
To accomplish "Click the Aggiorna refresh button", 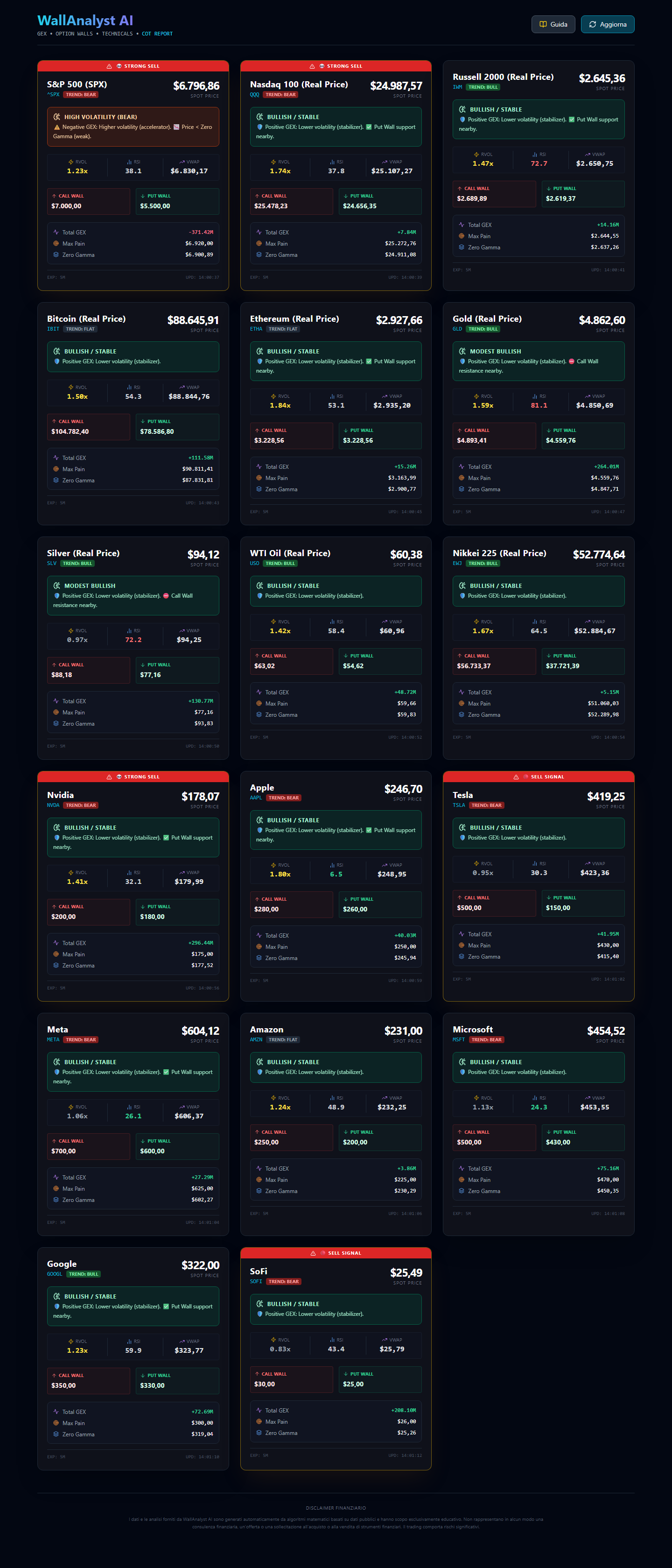I will [x=607, y=24].
